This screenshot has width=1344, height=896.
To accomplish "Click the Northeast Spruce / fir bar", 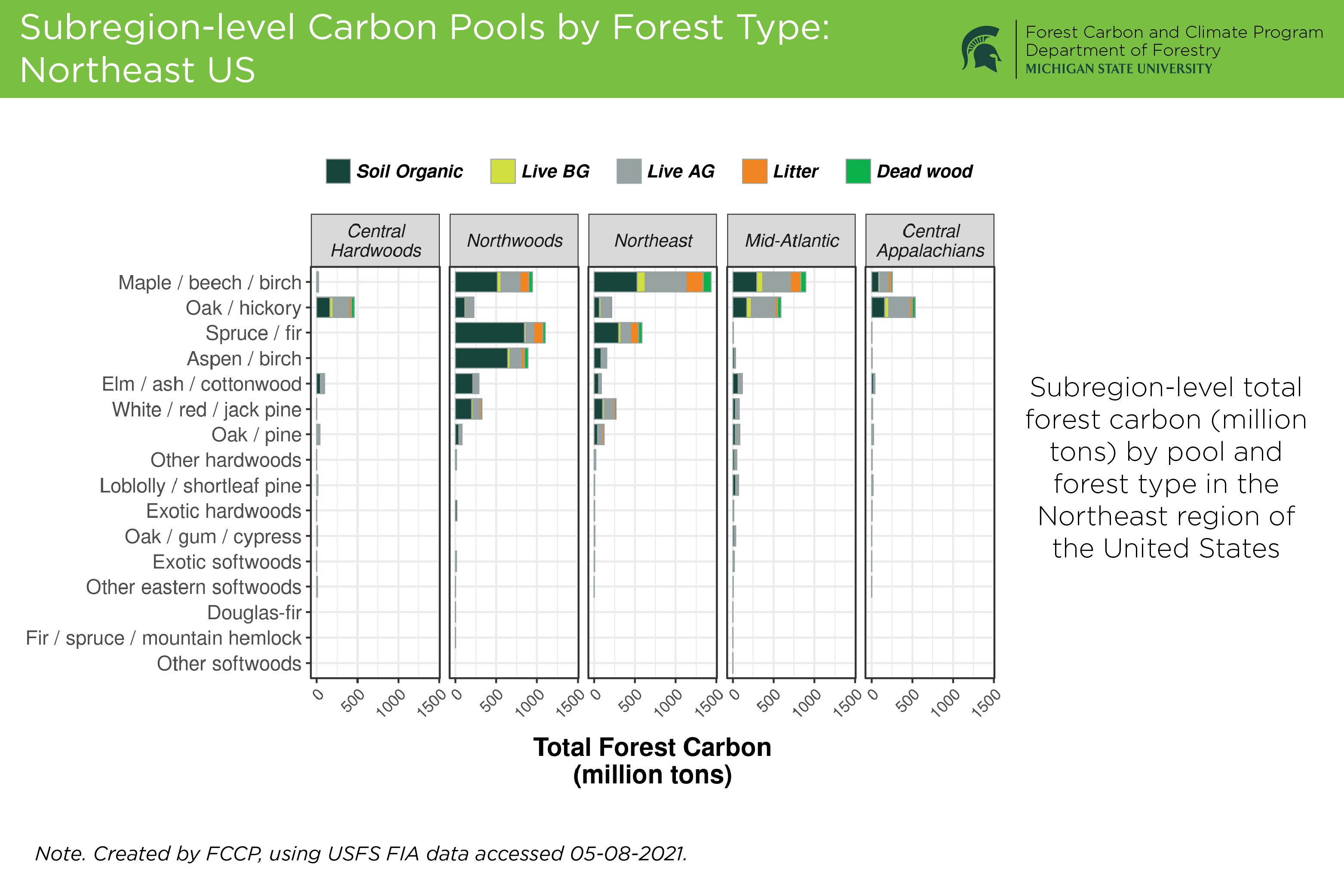I will [x=618, y=333].
